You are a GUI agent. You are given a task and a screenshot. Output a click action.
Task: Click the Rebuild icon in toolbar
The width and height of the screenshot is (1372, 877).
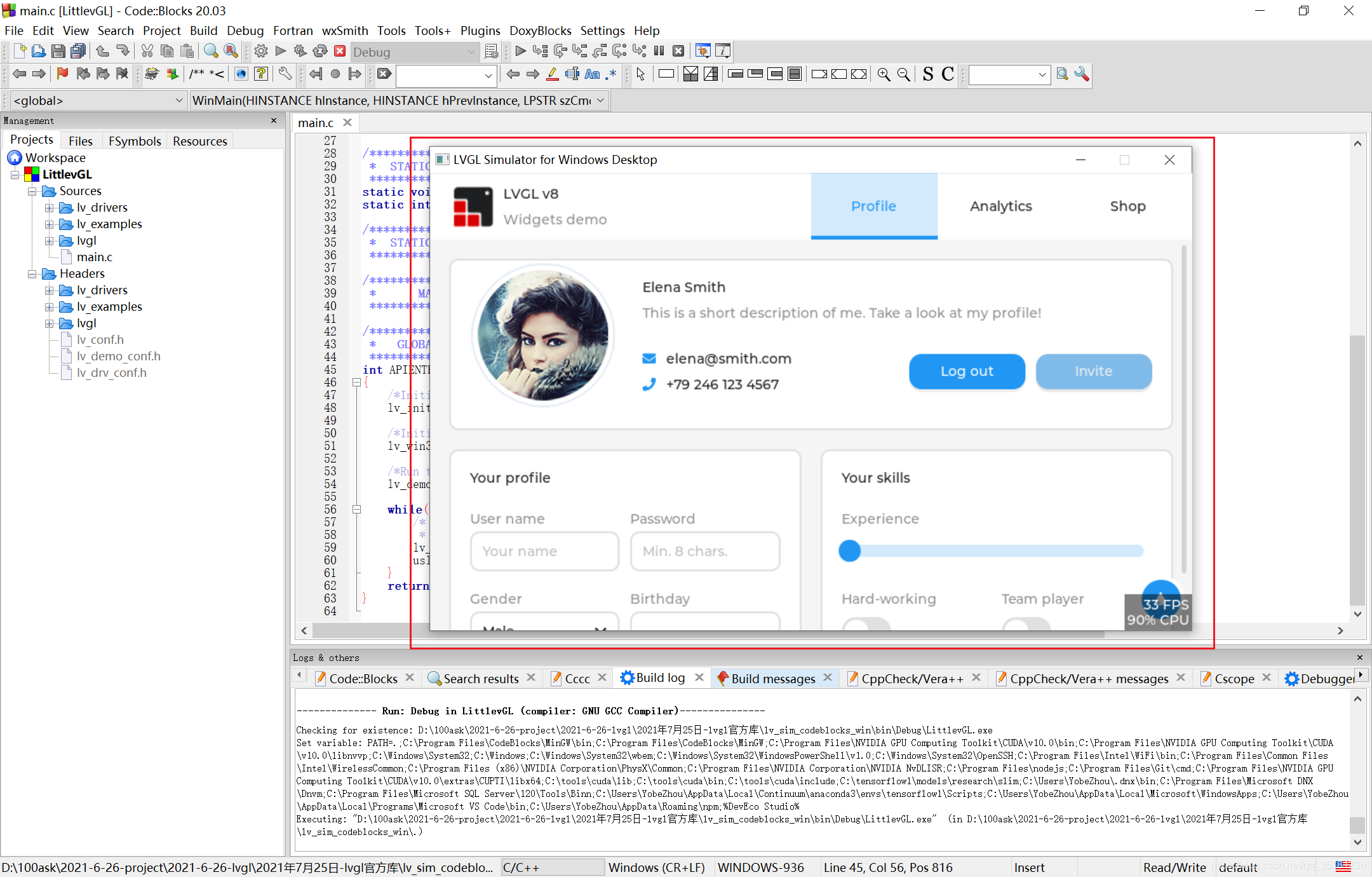click(x=320, y=51)
